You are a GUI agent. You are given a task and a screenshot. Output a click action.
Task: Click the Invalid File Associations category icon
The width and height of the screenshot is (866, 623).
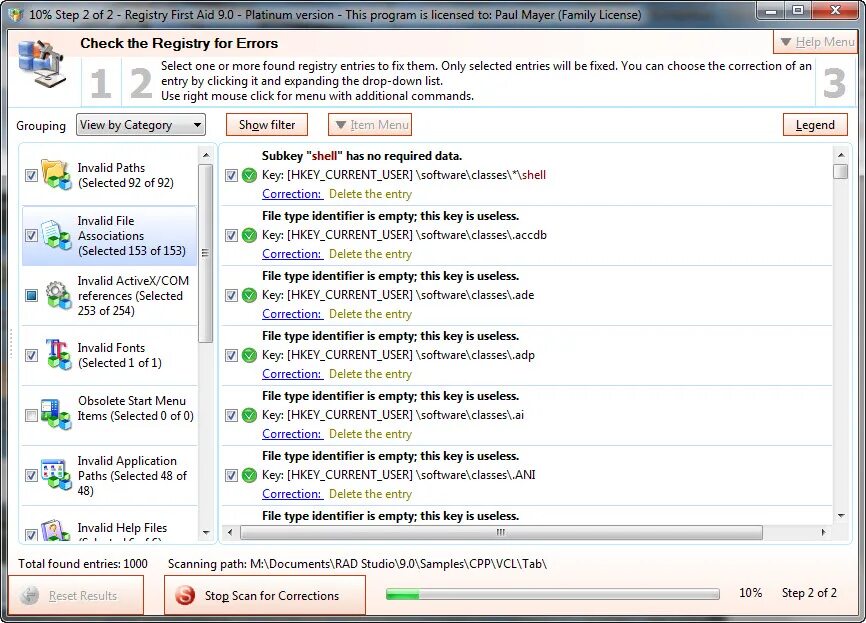click(x=57, y=235)
